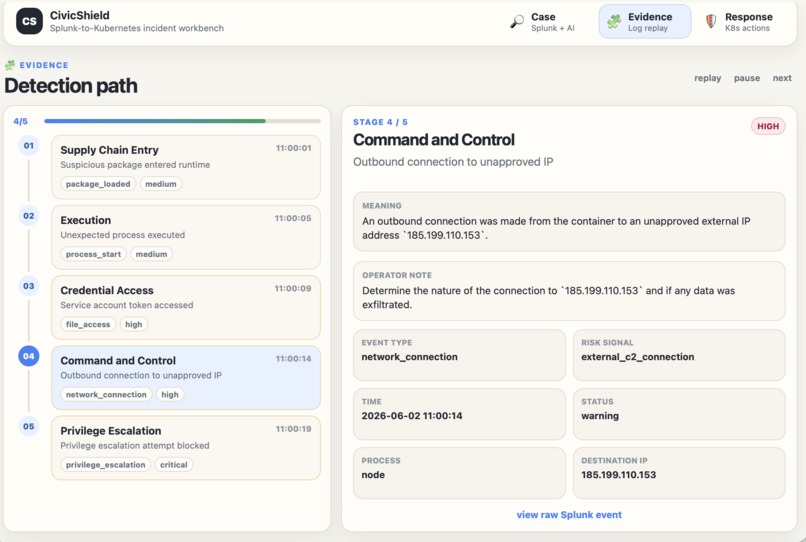This screenshot has width=806, height=542.
Task: Click the OPERATOR NOTE box
Action: tap(569, 291)
